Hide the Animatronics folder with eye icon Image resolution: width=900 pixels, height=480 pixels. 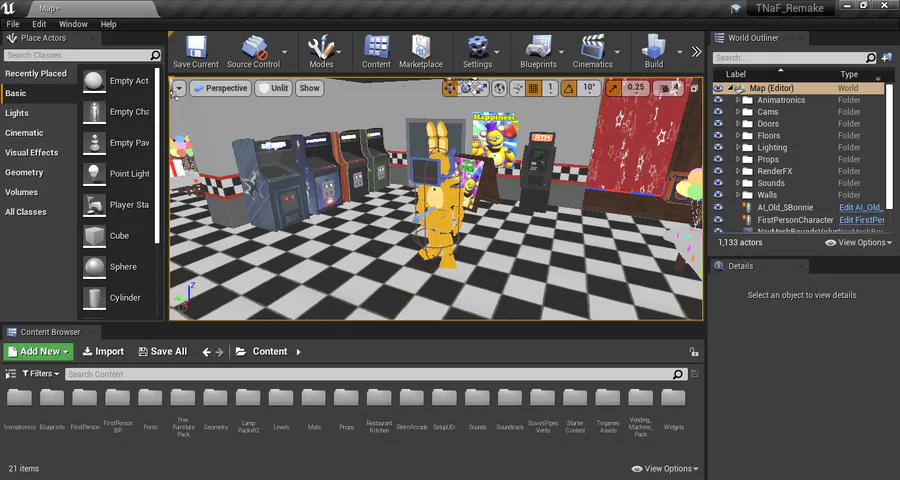point(718,100)
